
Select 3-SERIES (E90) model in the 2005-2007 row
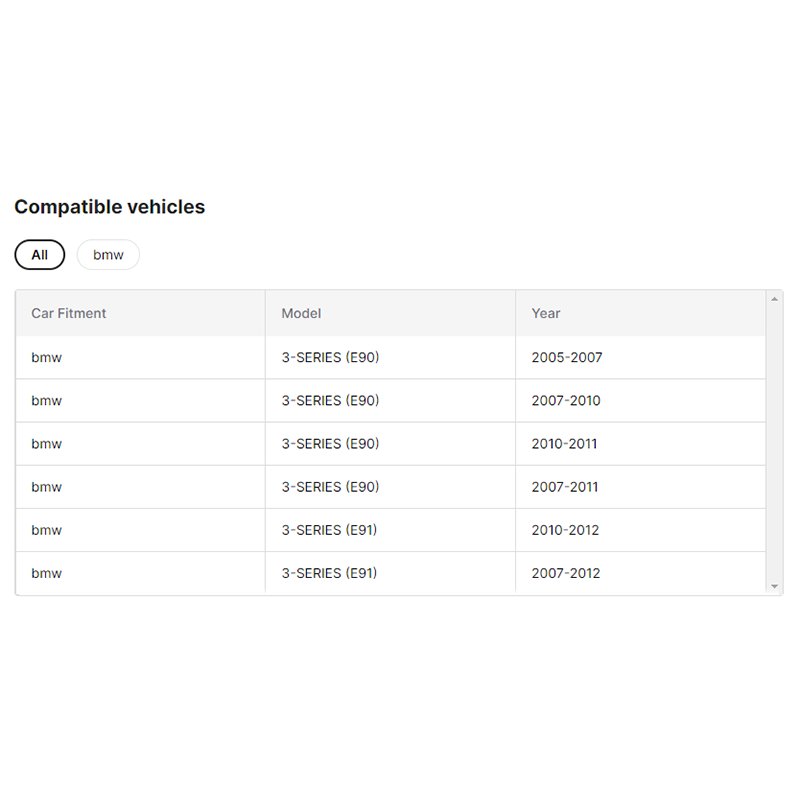tap(330, 357)
